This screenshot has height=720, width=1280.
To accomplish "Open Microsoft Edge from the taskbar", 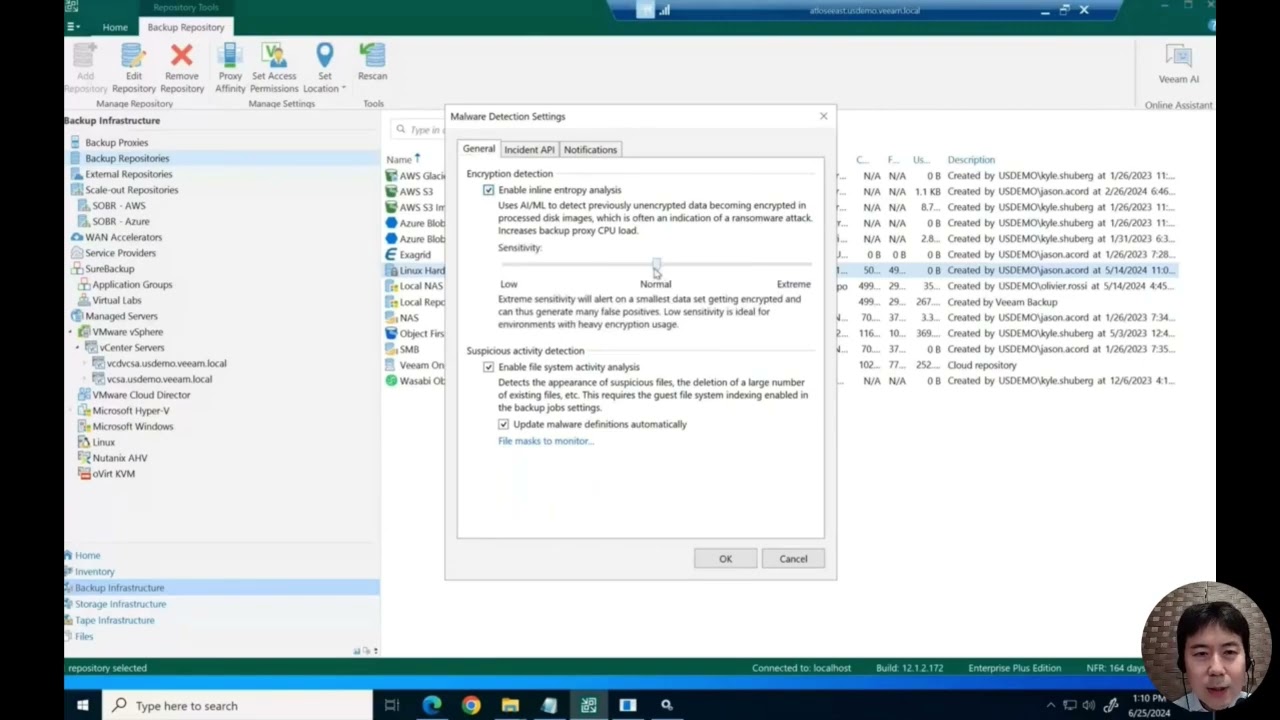I will click(x=432, y=705).
